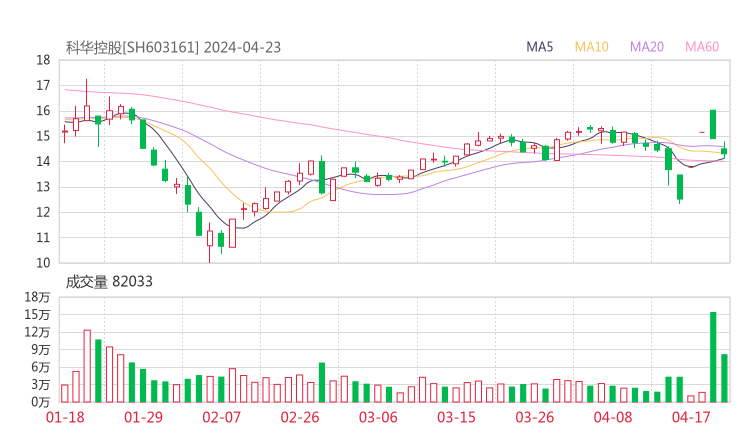This screenshot has height=440, width=740.
Task: Click the 02-26 date axis label
Action: click(300, 417)
